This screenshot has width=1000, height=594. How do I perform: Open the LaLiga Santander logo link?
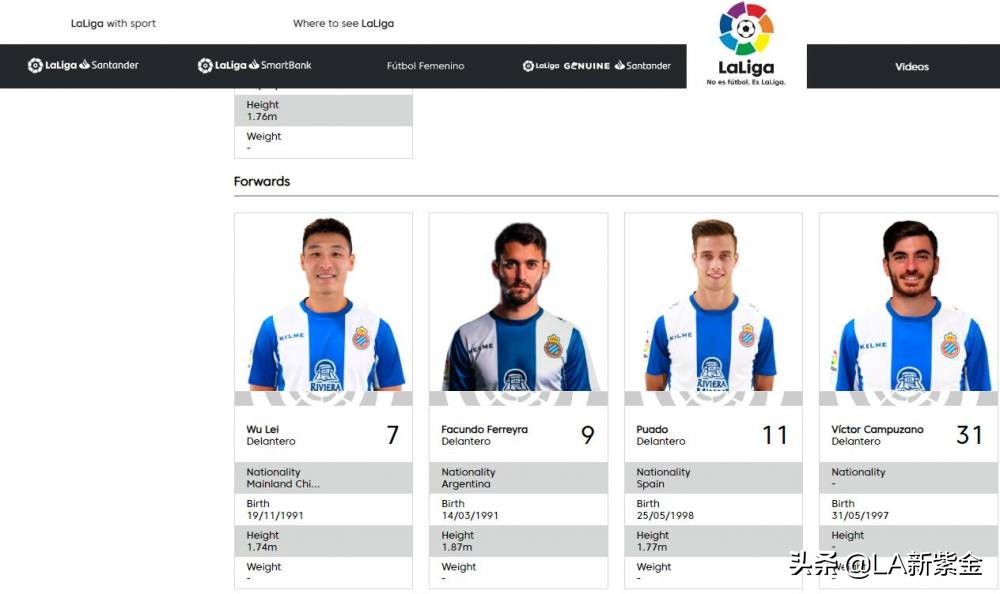point(83,65)
